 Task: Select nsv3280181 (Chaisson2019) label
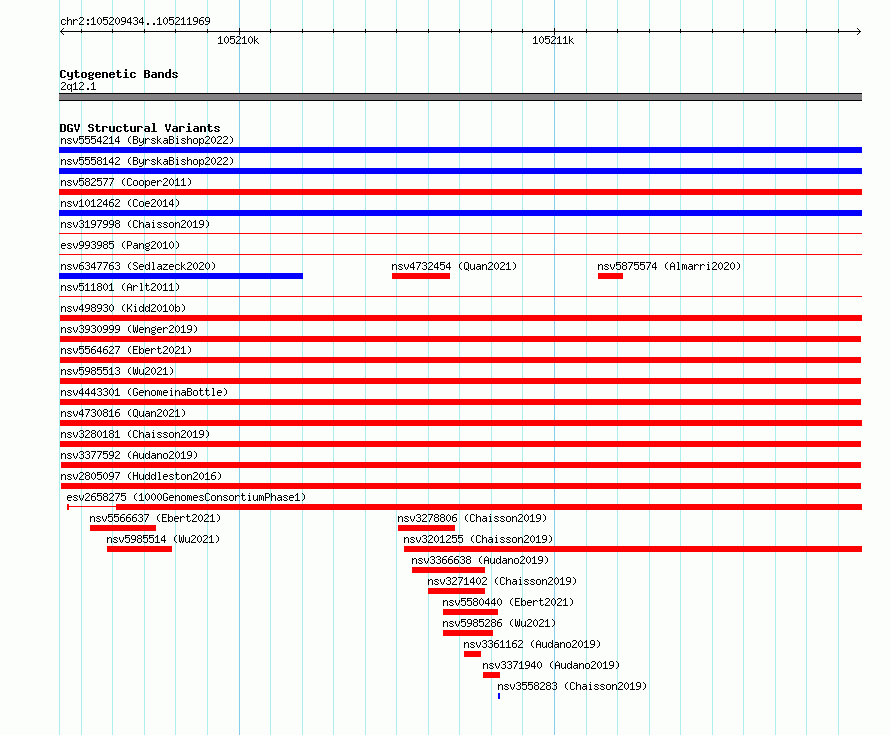click(x=135, y=434)
